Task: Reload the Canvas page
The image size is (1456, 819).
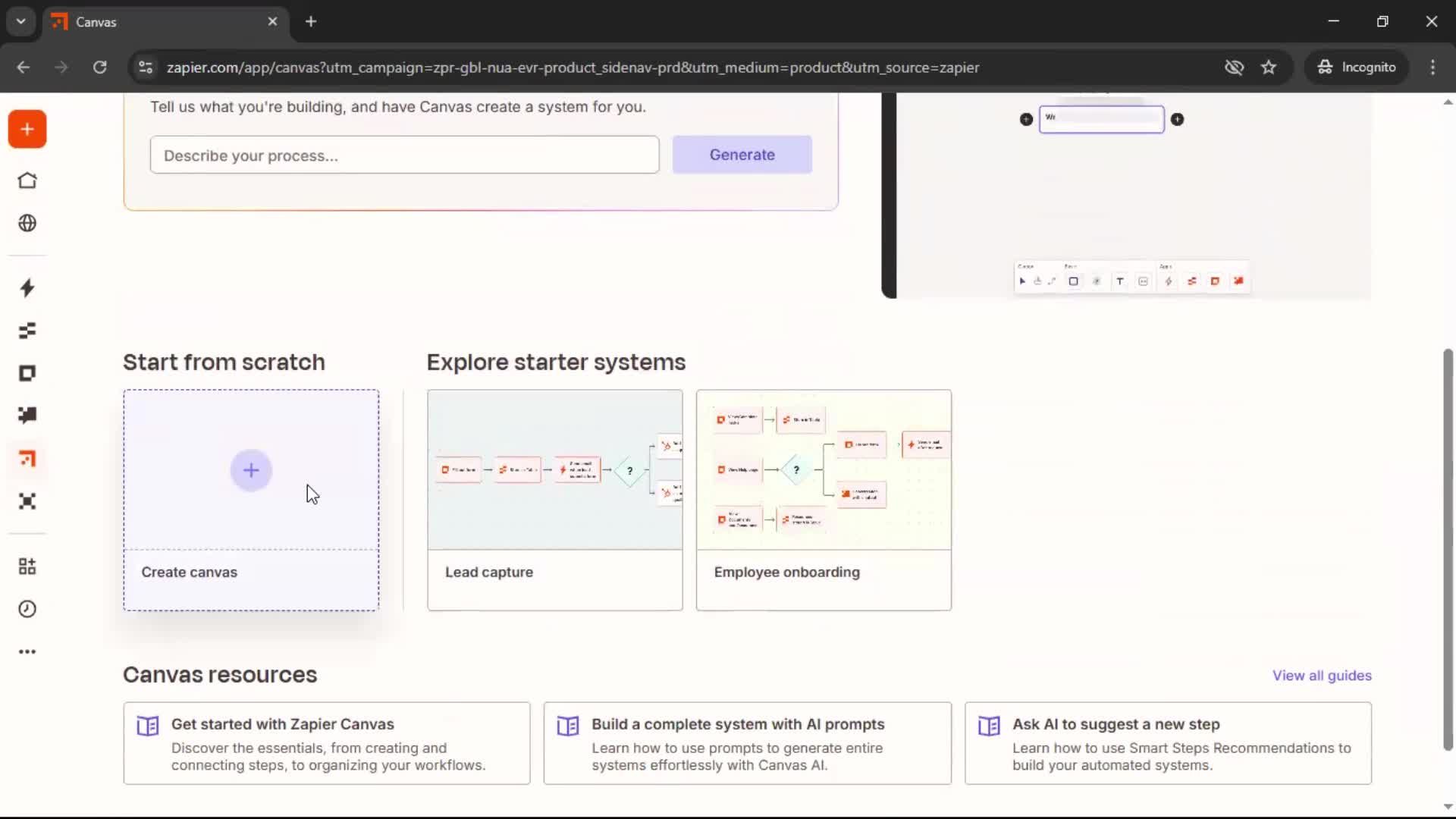Action: 100,67
